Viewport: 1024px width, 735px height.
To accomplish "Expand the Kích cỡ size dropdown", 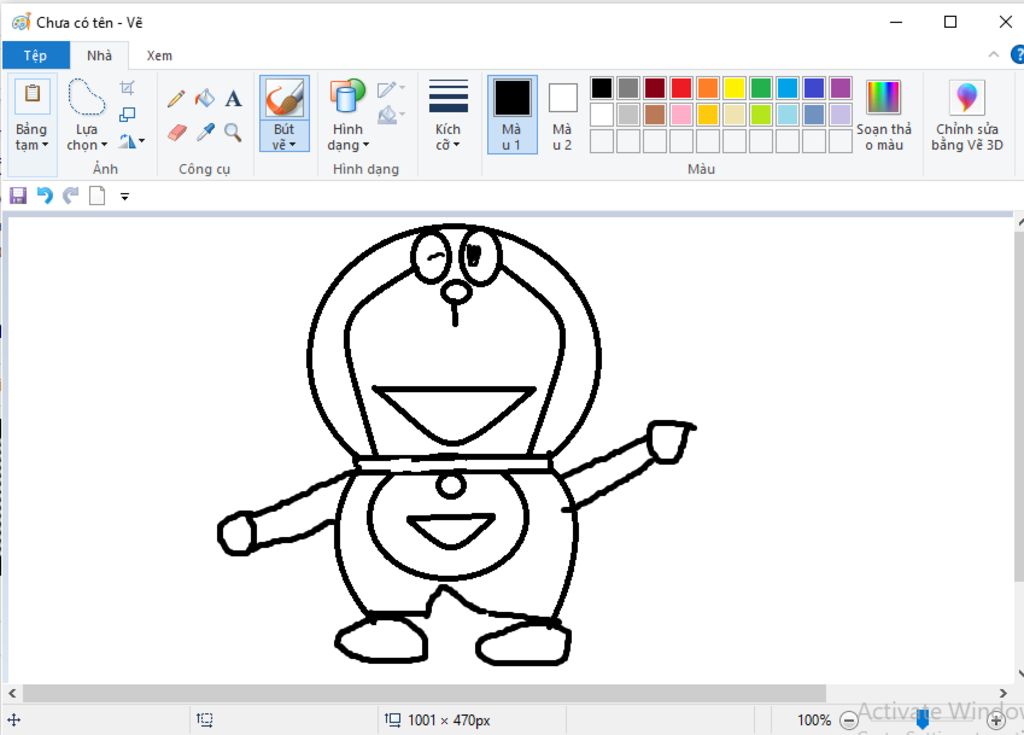I will (x=456, y=144).
